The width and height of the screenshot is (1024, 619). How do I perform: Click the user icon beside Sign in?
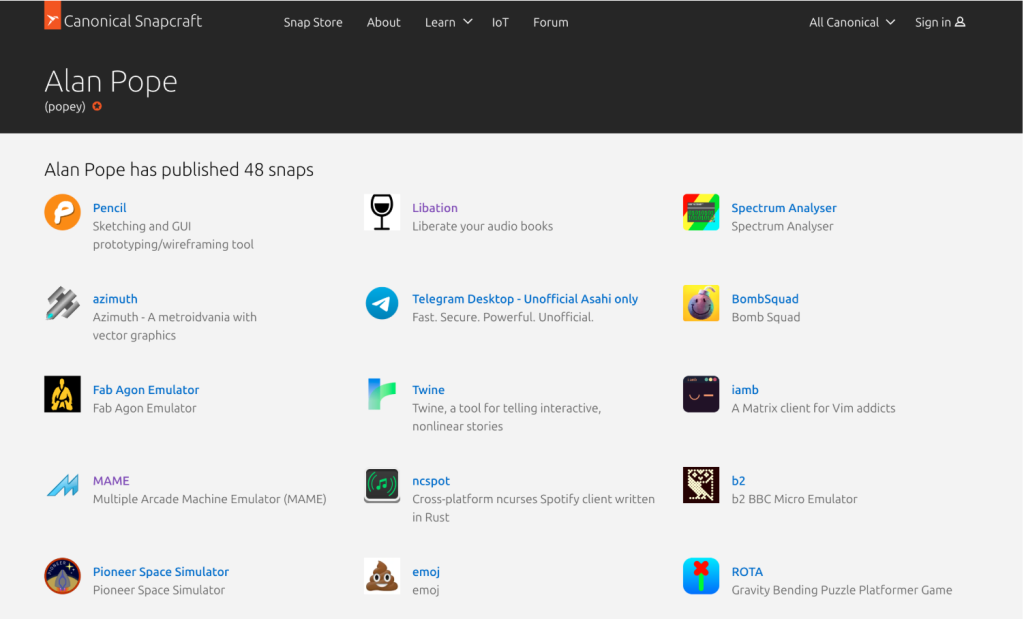pyautogui.click(x=960, y=22)
